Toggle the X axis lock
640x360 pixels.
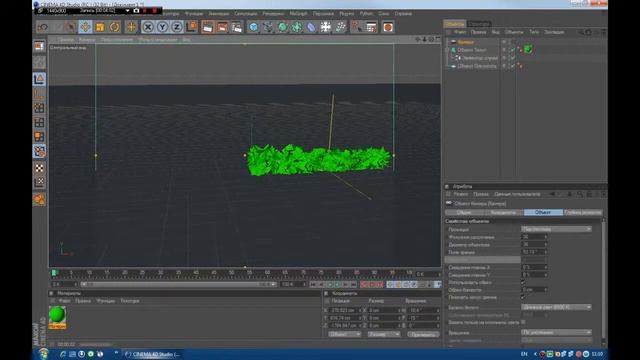click(148, 27)
